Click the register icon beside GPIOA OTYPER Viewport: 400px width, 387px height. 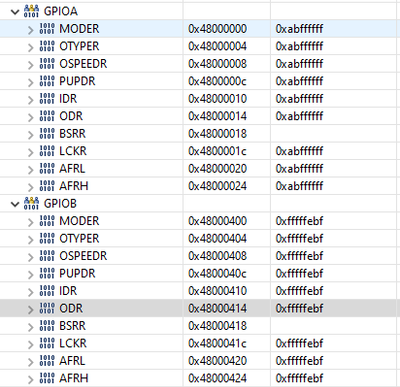pyautogui.click(x=47, y=46)
